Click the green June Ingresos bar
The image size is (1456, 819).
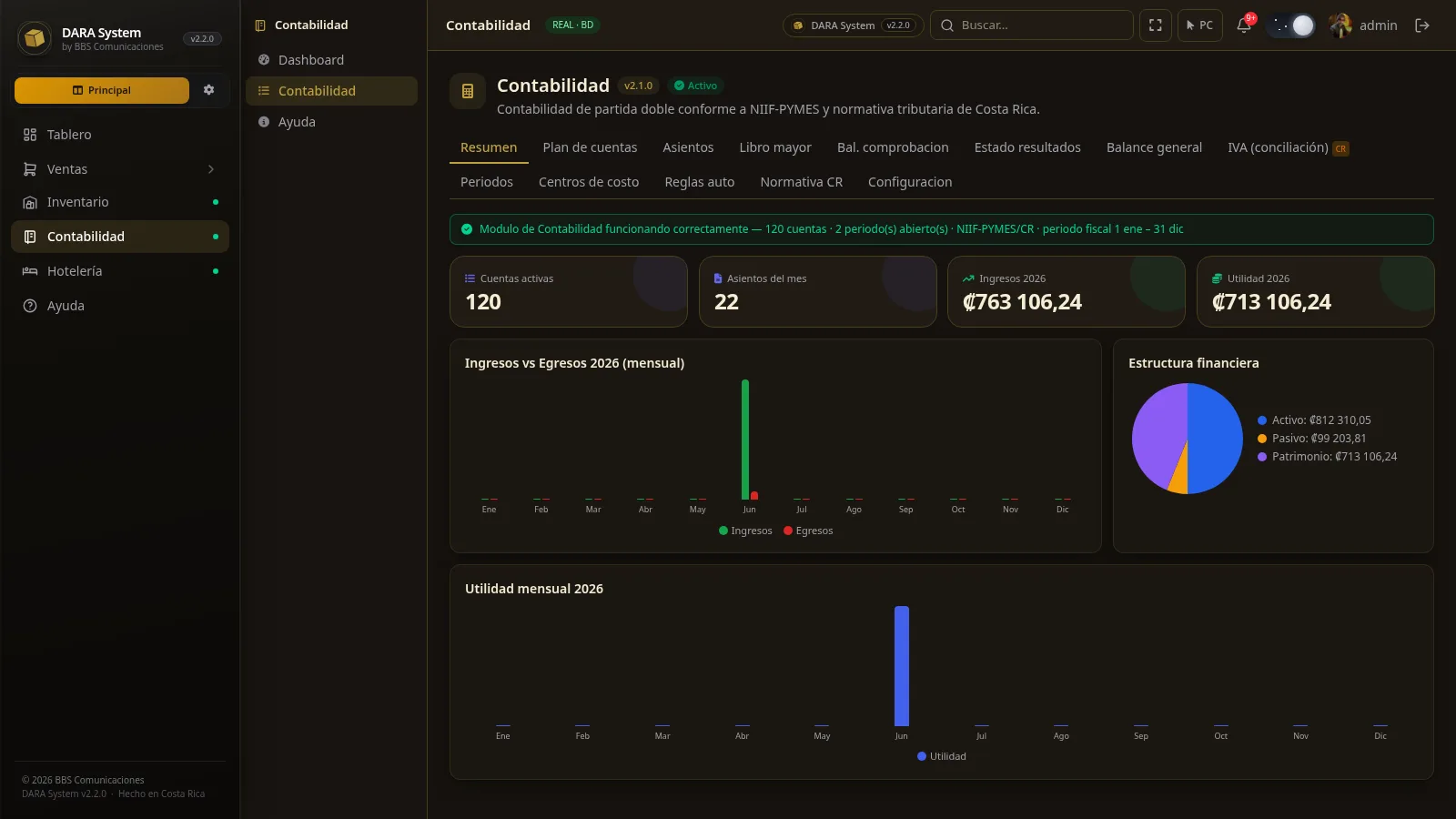(745, 440)
